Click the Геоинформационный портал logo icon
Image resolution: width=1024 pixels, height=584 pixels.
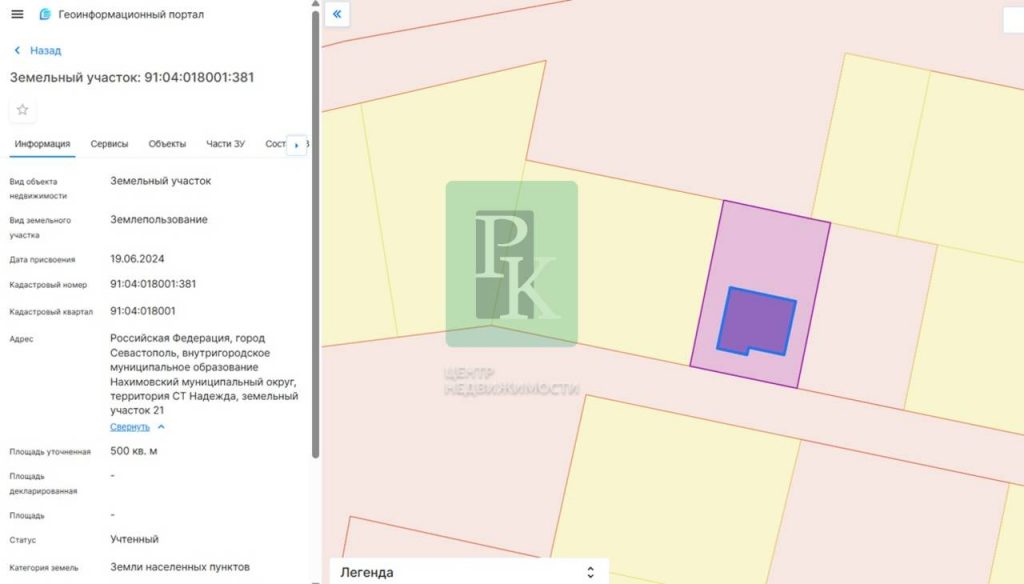tap(45, 15)
